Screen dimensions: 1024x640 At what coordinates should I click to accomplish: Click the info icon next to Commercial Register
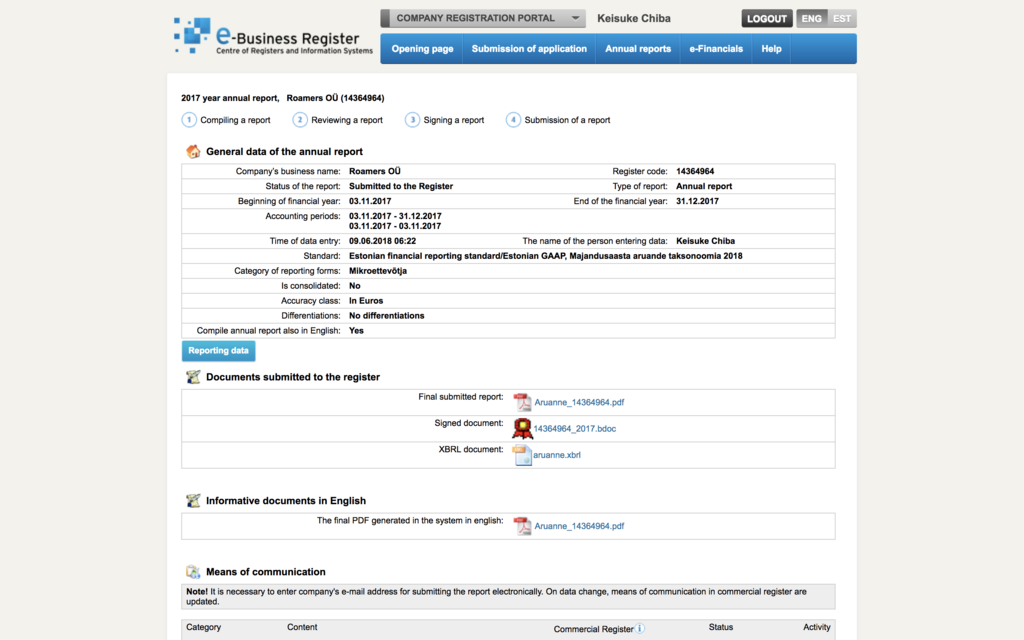[x=641, y=628]
